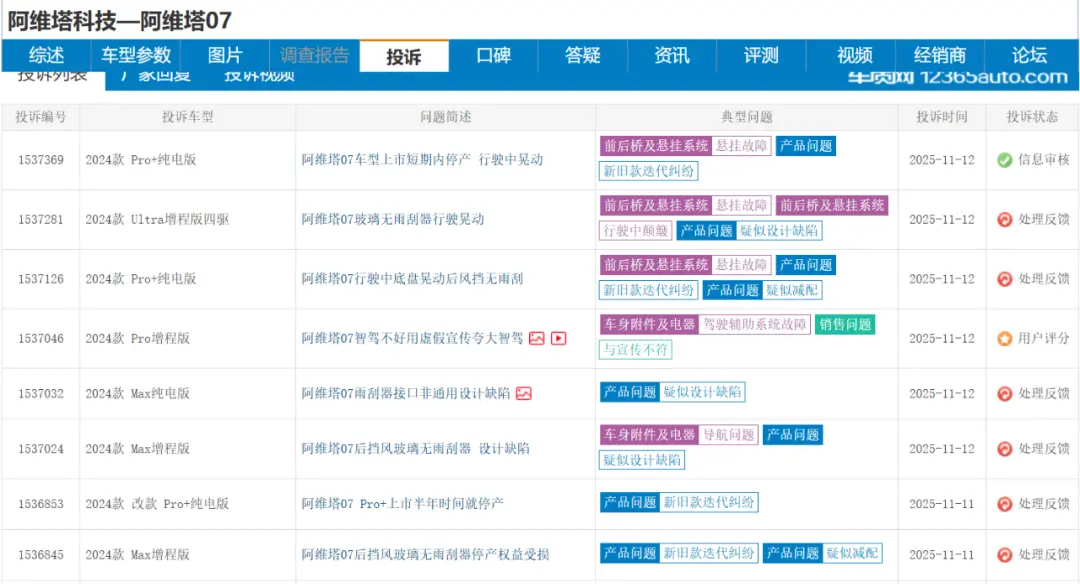This screenshot has height=584, width=1080.
Task: Open complaint 阿维塔07 Pro+上市半年时间就停产
Action: [403, 504]
